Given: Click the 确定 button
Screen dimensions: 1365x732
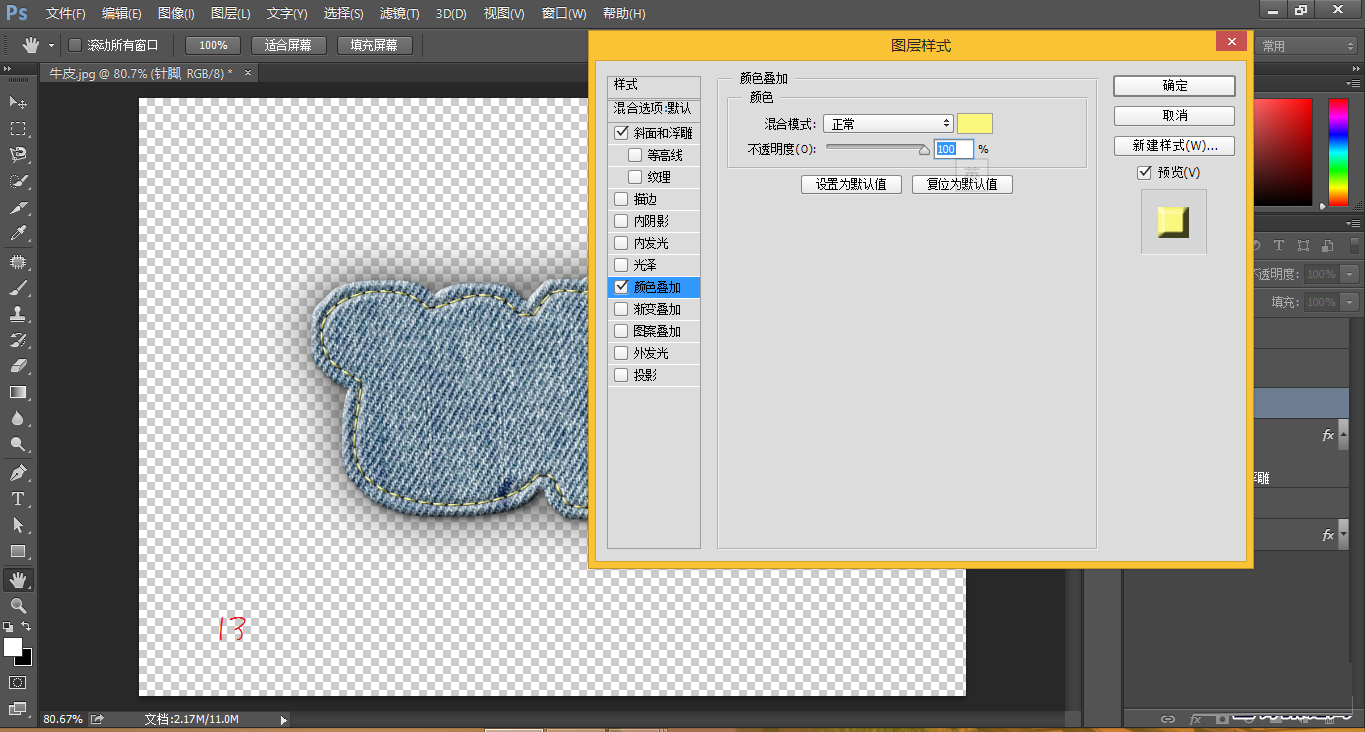Looking at the screenshot, I should [x=1173, y=85].
